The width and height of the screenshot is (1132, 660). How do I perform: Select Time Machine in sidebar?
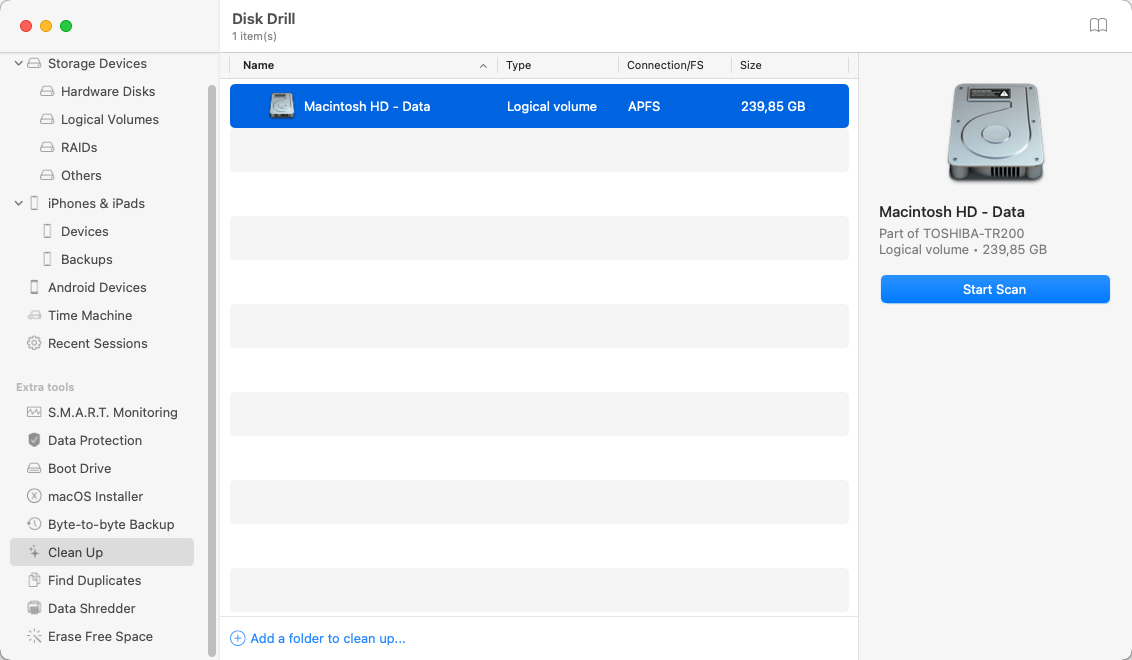(x=90, y=315)
